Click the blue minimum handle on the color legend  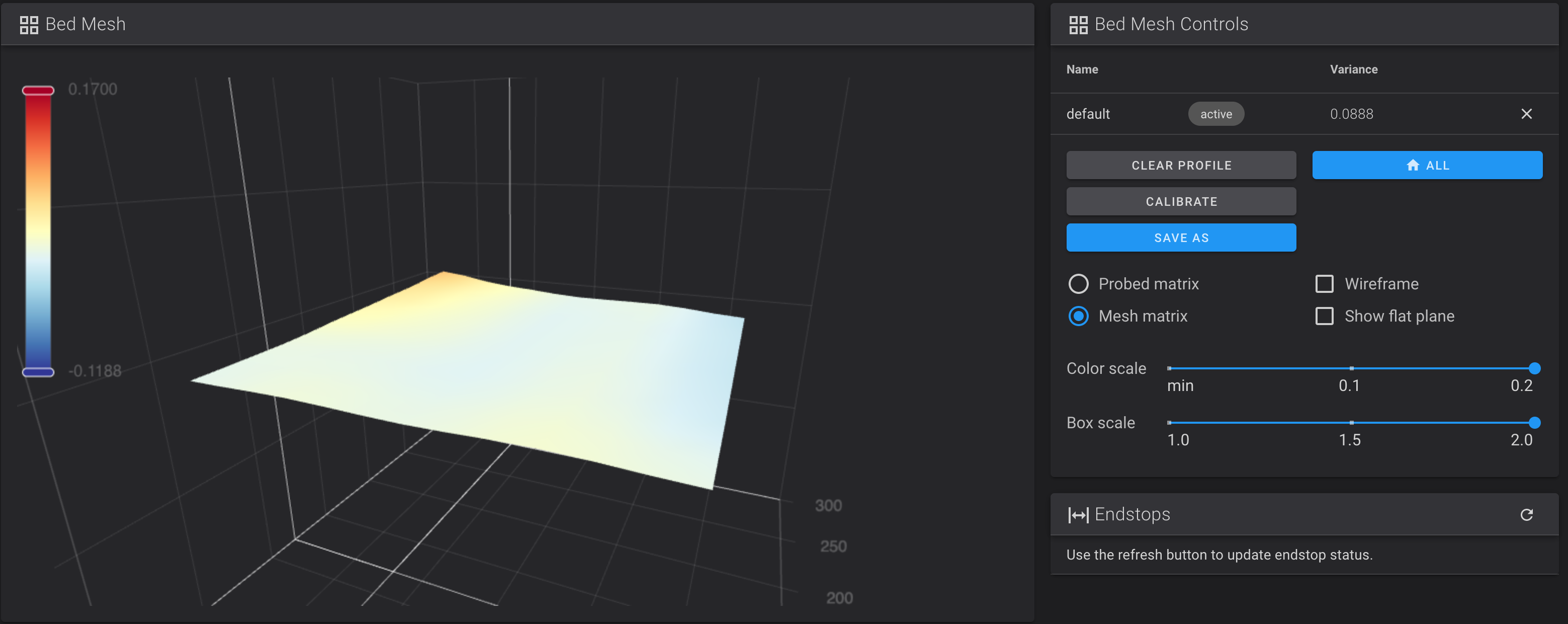click(x=38, y=372)
